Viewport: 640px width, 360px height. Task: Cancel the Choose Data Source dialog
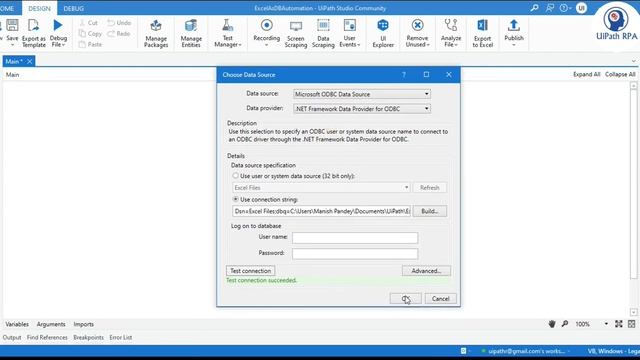coord(440,299)
